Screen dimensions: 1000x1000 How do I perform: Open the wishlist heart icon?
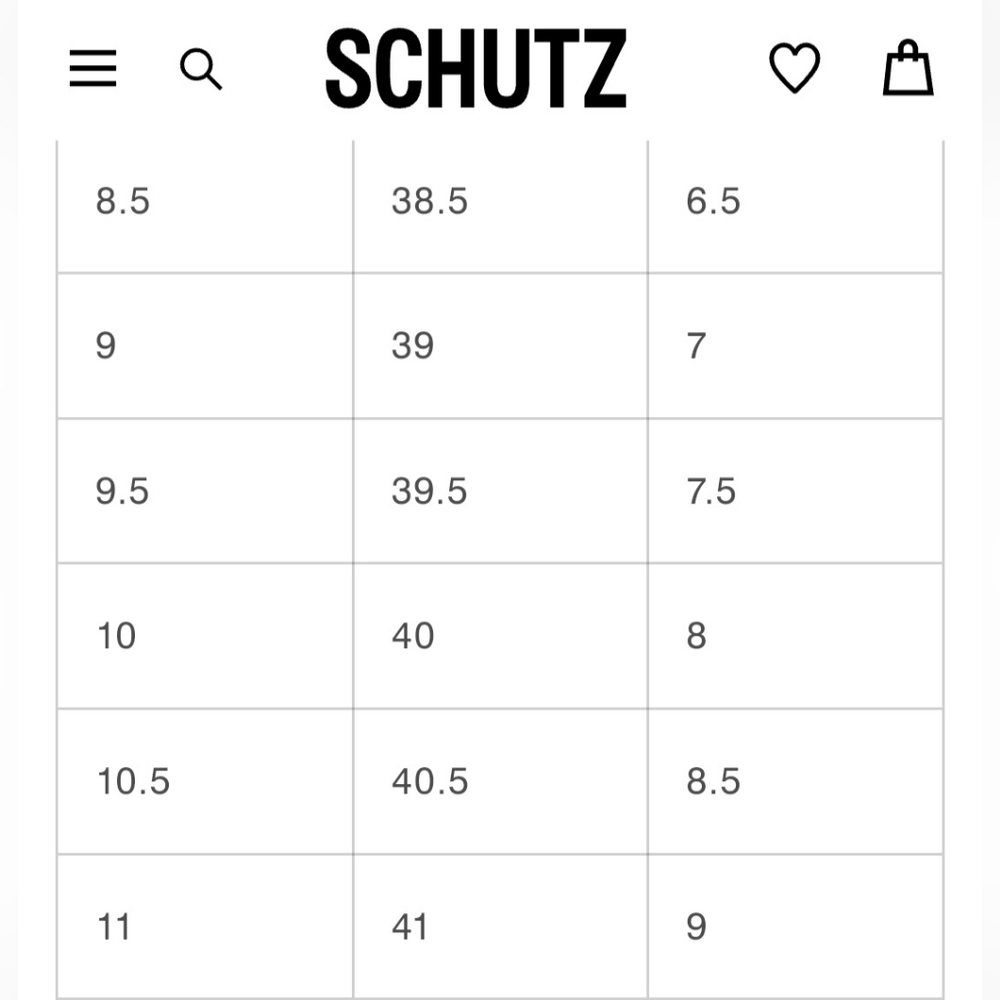[x=794, y=68]
